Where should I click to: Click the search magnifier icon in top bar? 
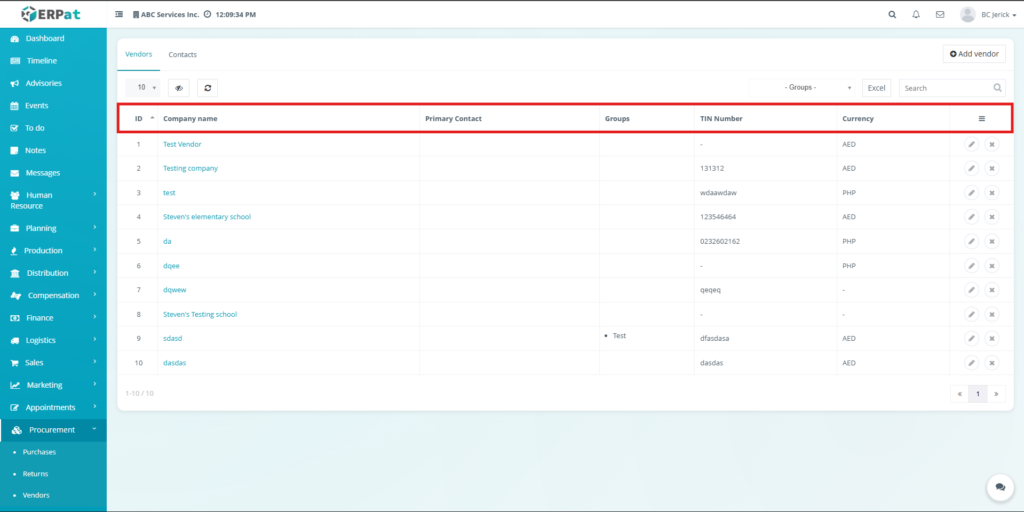892,15
